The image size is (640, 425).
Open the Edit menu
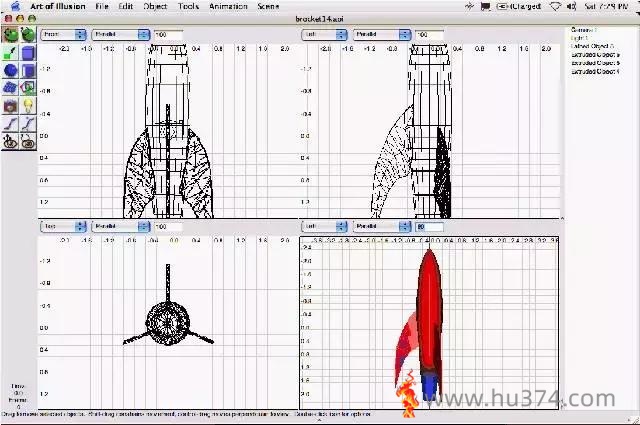[126, 7]
